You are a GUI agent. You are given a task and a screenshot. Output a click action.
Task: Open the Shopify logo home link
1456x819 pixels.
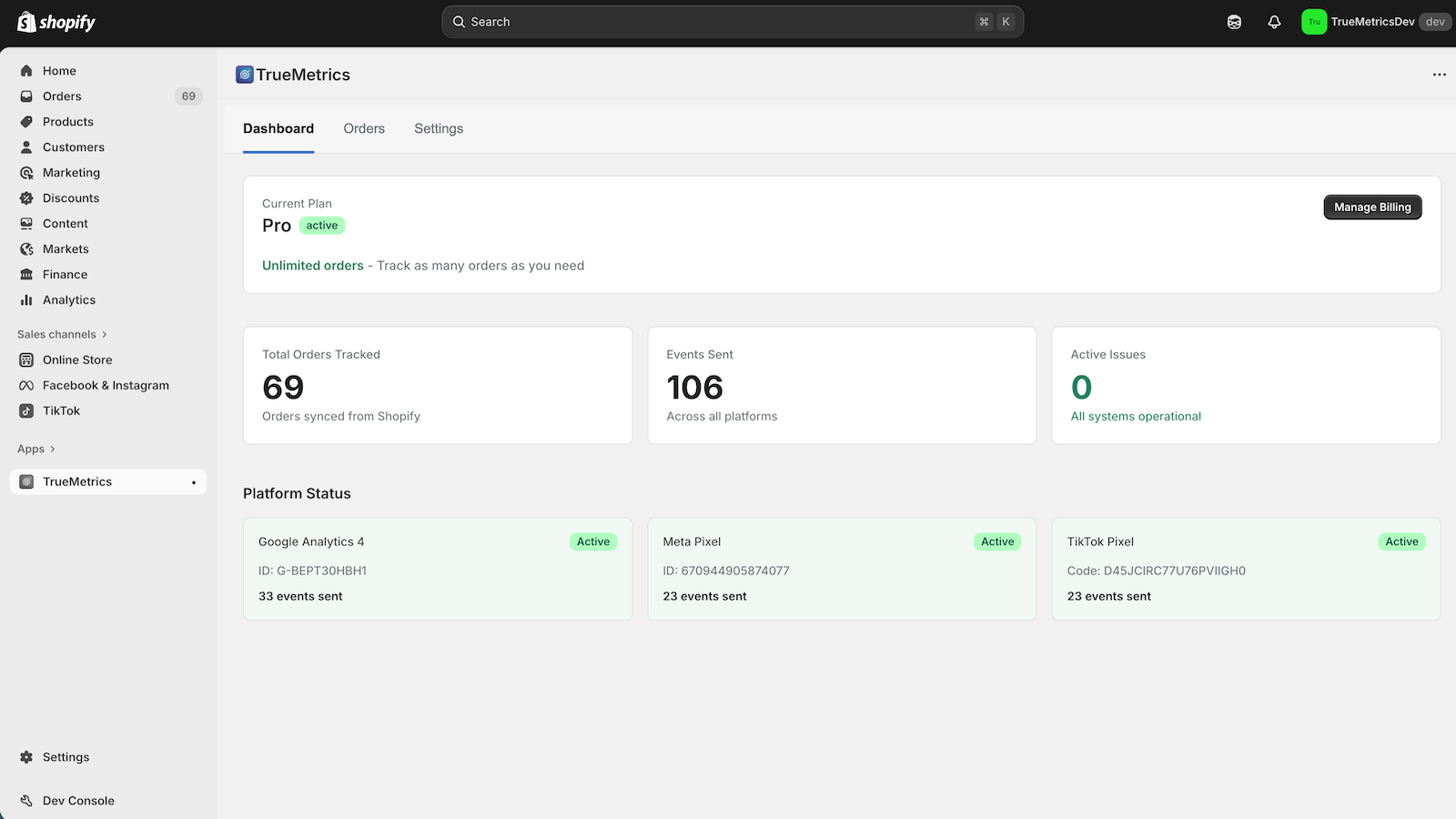55,21
